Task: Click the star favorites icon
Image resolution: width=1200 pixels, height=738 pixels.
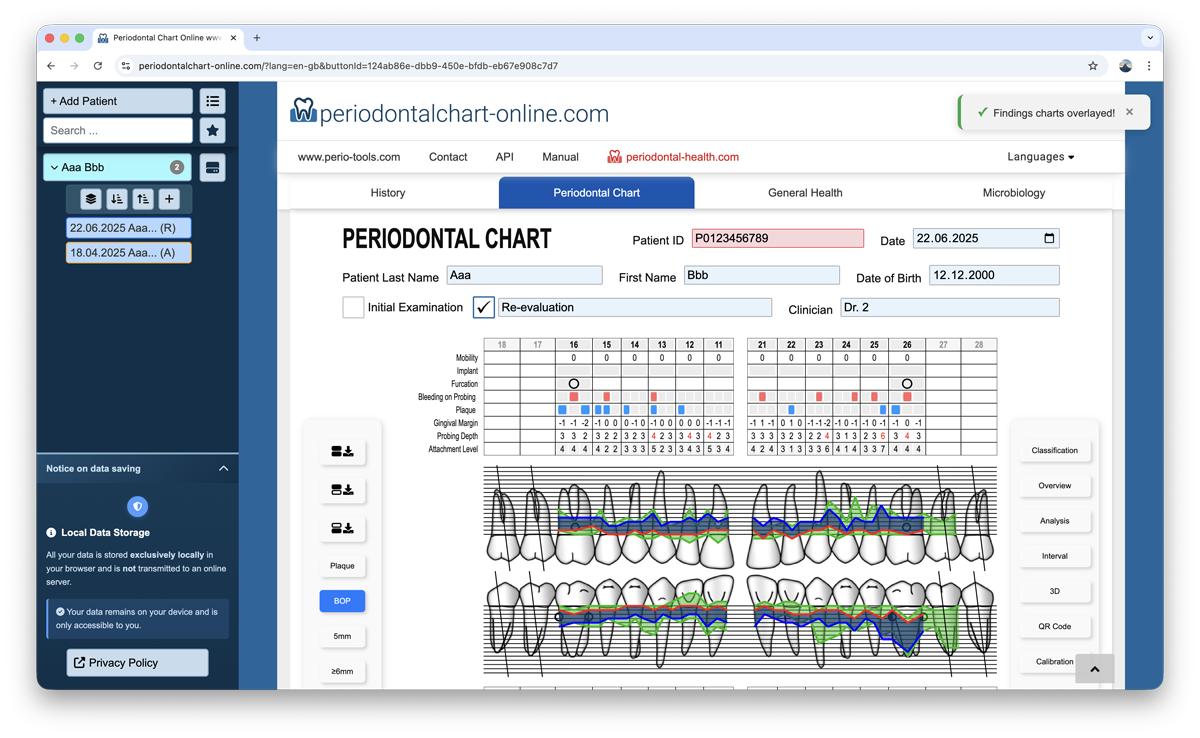Action: point(212,130)
